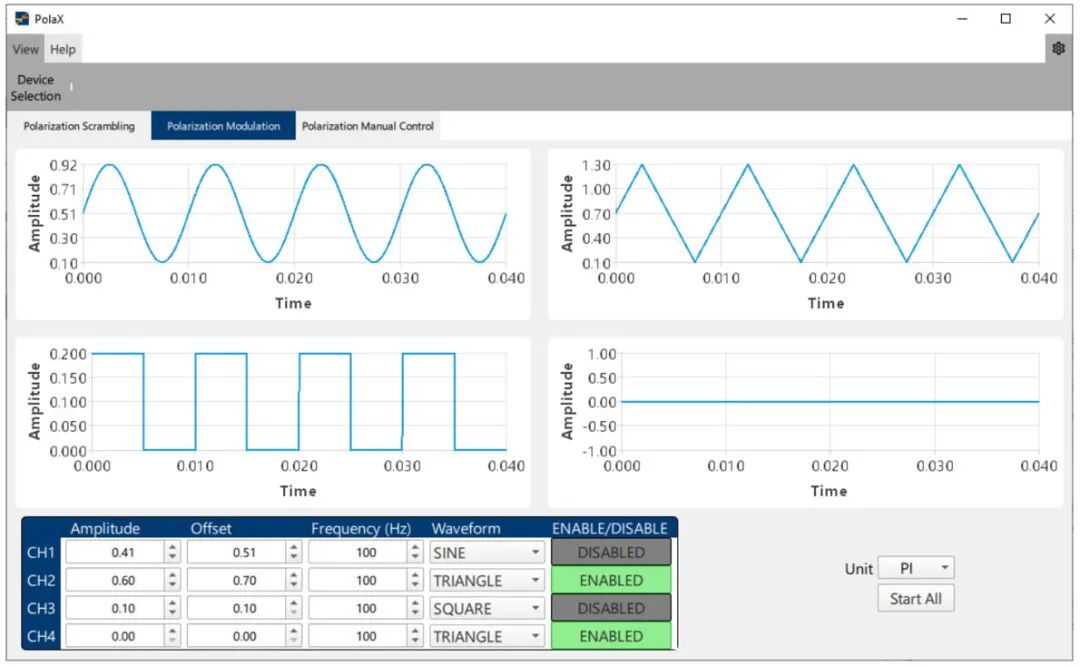Increase CH3 frequency with up arrow

coord(415,603)
